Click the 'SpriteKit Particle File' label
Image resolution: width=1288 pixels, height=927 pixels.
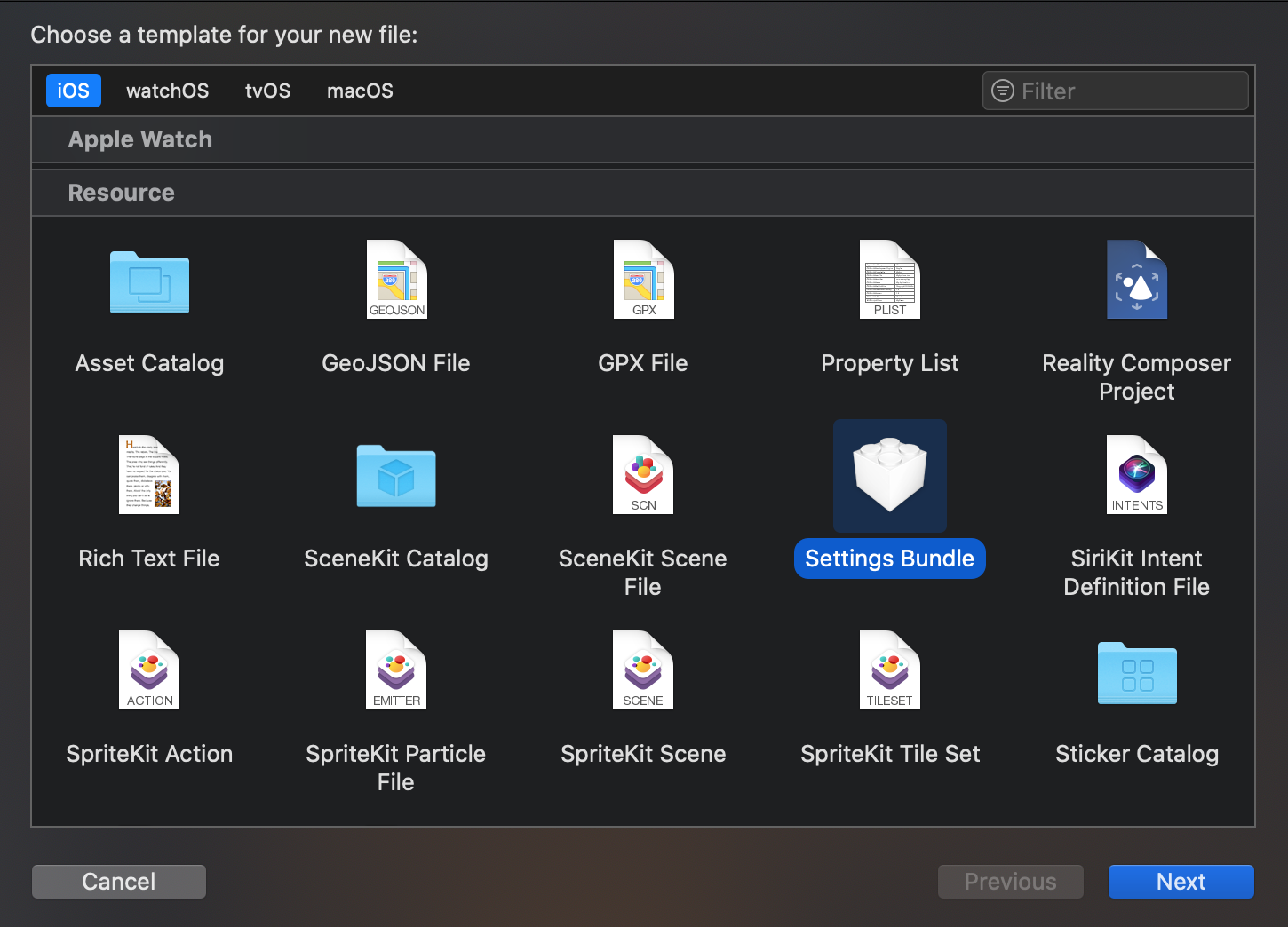pos(396,768)
